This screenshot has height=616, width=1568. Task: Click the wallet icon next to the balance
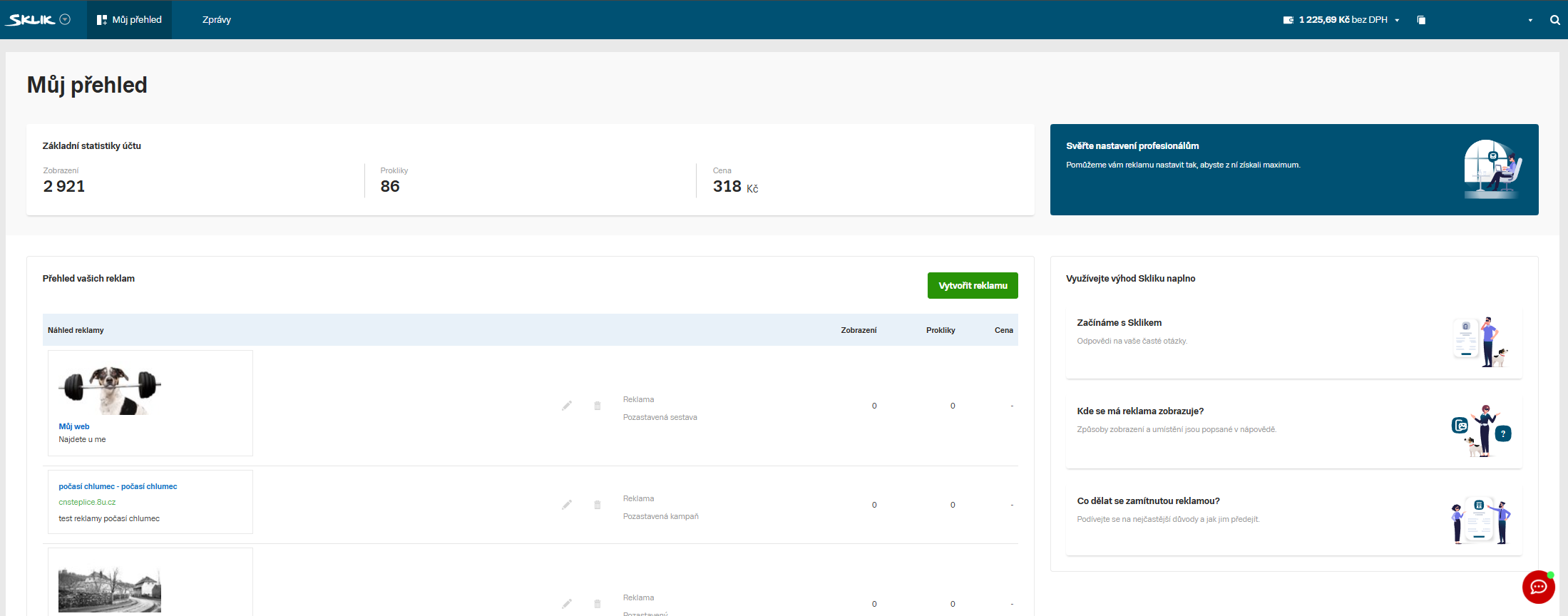point(1288,20)
